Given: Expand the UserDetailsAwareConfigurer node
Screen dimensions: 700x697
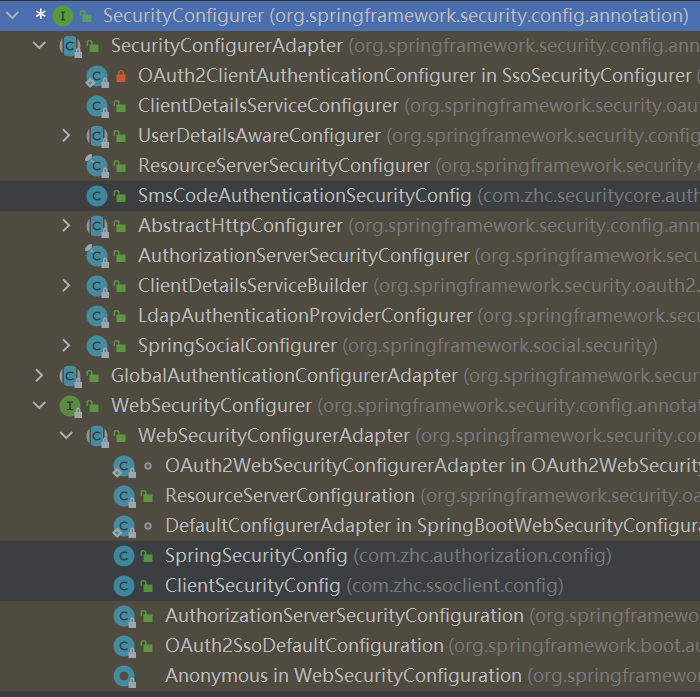Looking at the screenshot, I should (66, 136).
